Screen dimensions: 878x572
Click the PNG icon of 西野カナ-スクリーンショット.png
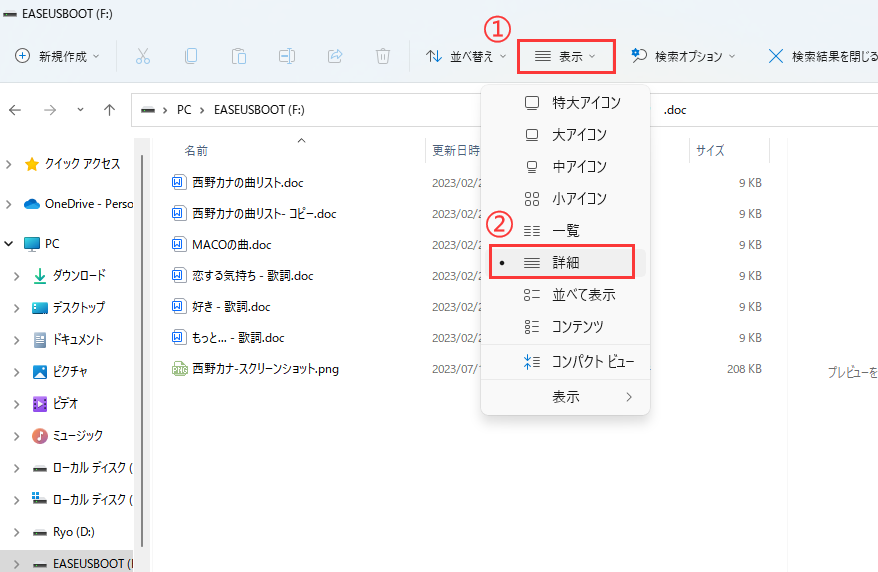(179, 369)
